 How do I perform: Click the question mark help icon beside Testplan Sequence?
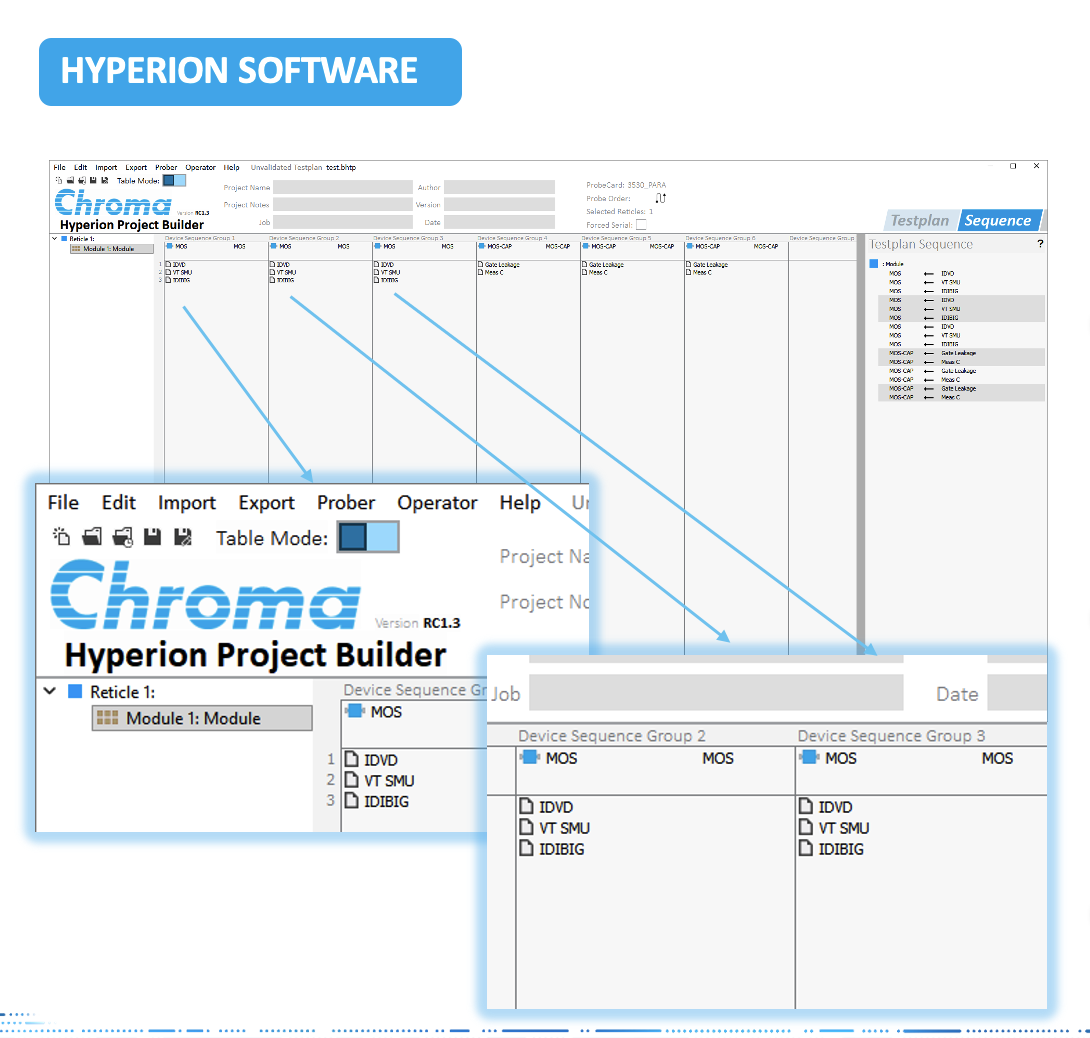pyautogui.click(x=1040, y=244)
